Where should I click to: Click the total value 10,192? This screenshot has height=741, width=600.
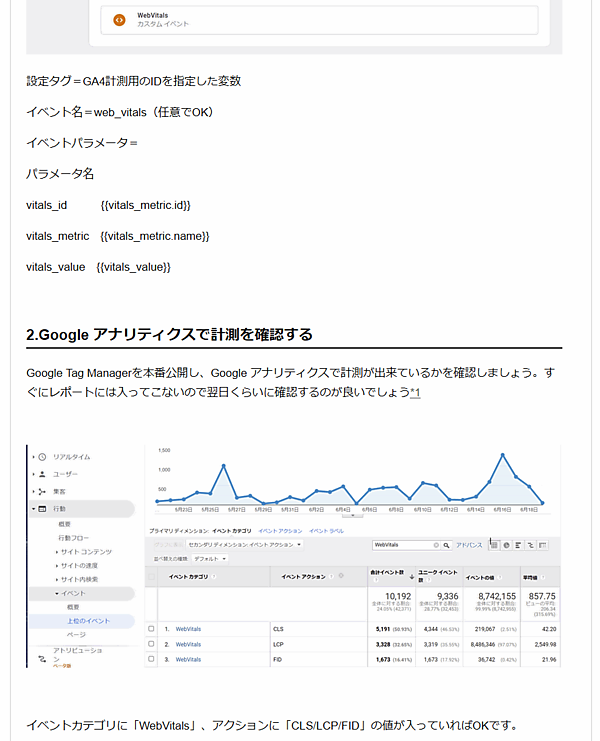(x=398, y=596)
